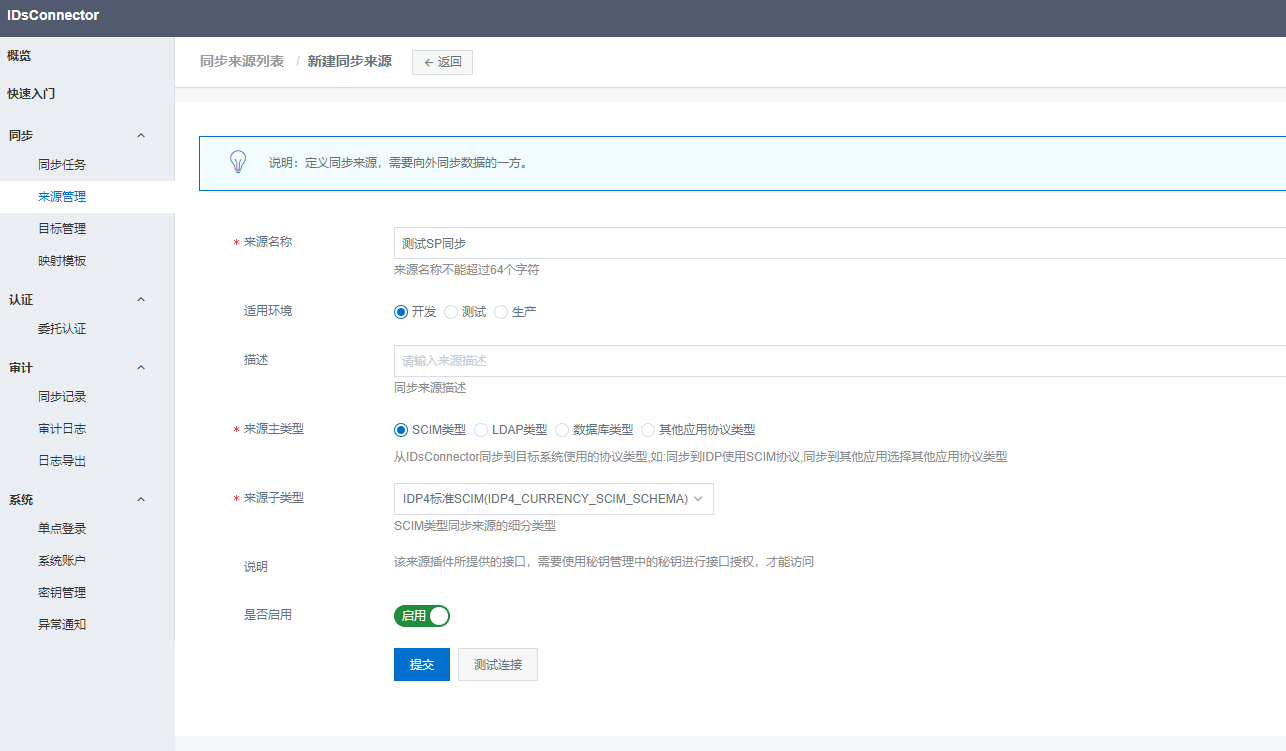
Task: Open 密钥管理 in the sidebar
Action: coord(62,593)
